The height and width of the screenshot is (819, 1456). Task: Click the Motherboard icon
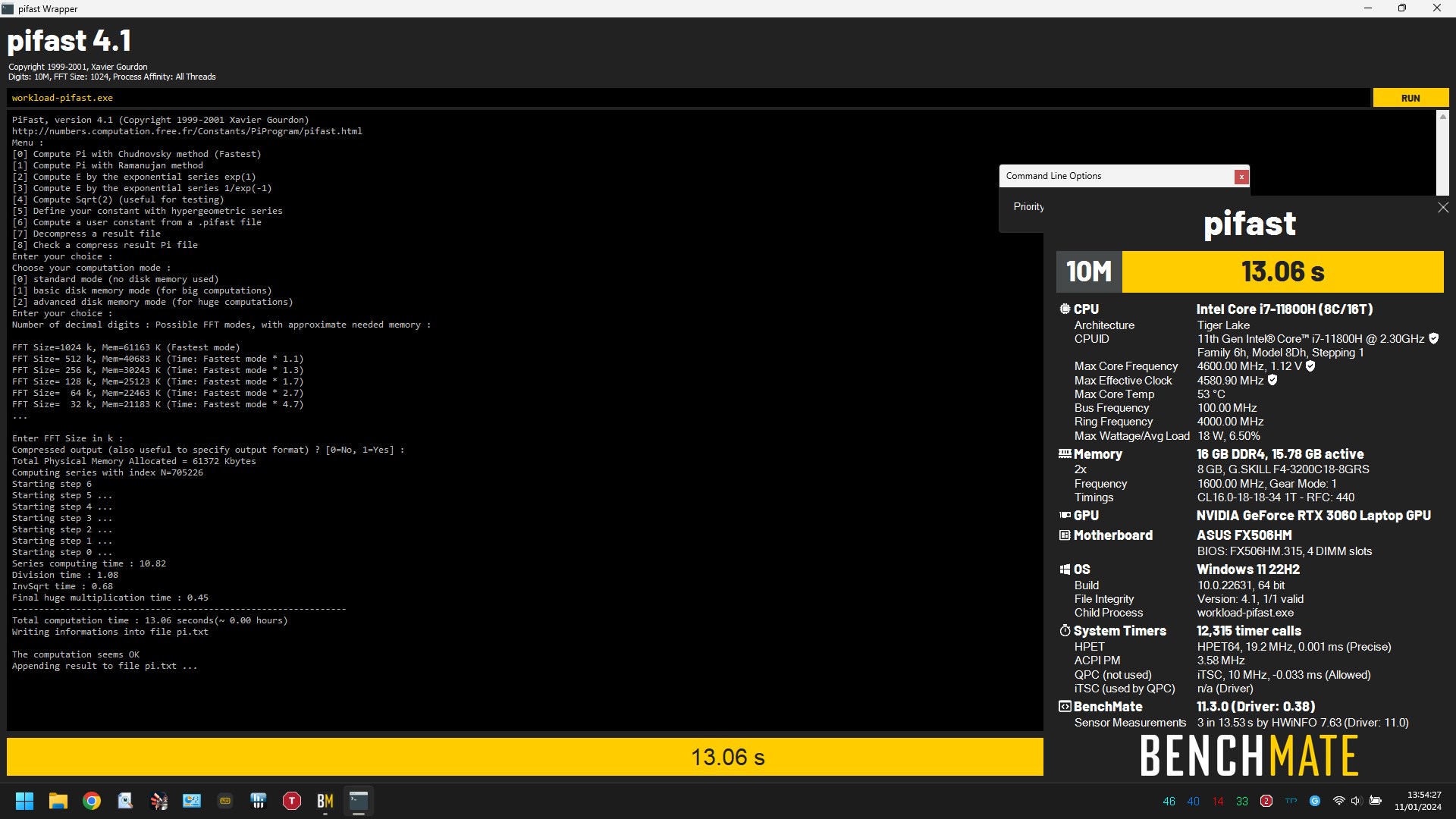coord(1065,535)
